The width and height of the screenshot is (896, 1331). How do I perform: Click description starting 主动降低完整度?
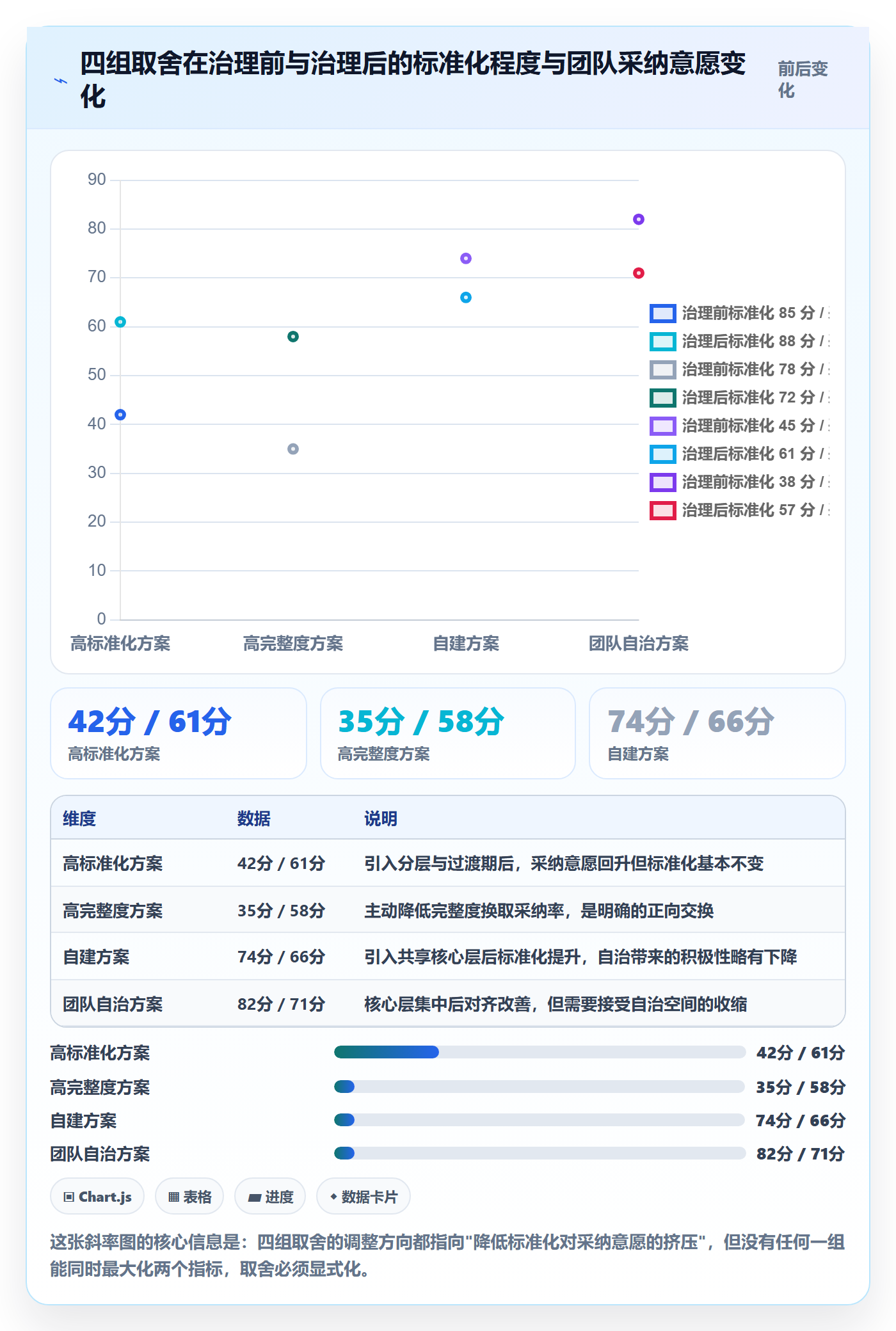click(x=539, y=911)
